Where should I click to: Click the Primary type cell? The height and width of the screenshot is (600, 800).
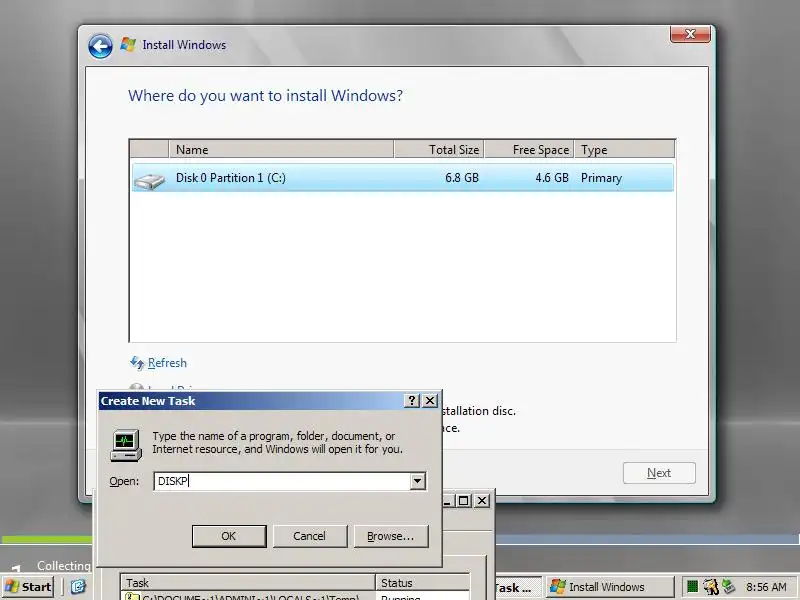[601, 178]
